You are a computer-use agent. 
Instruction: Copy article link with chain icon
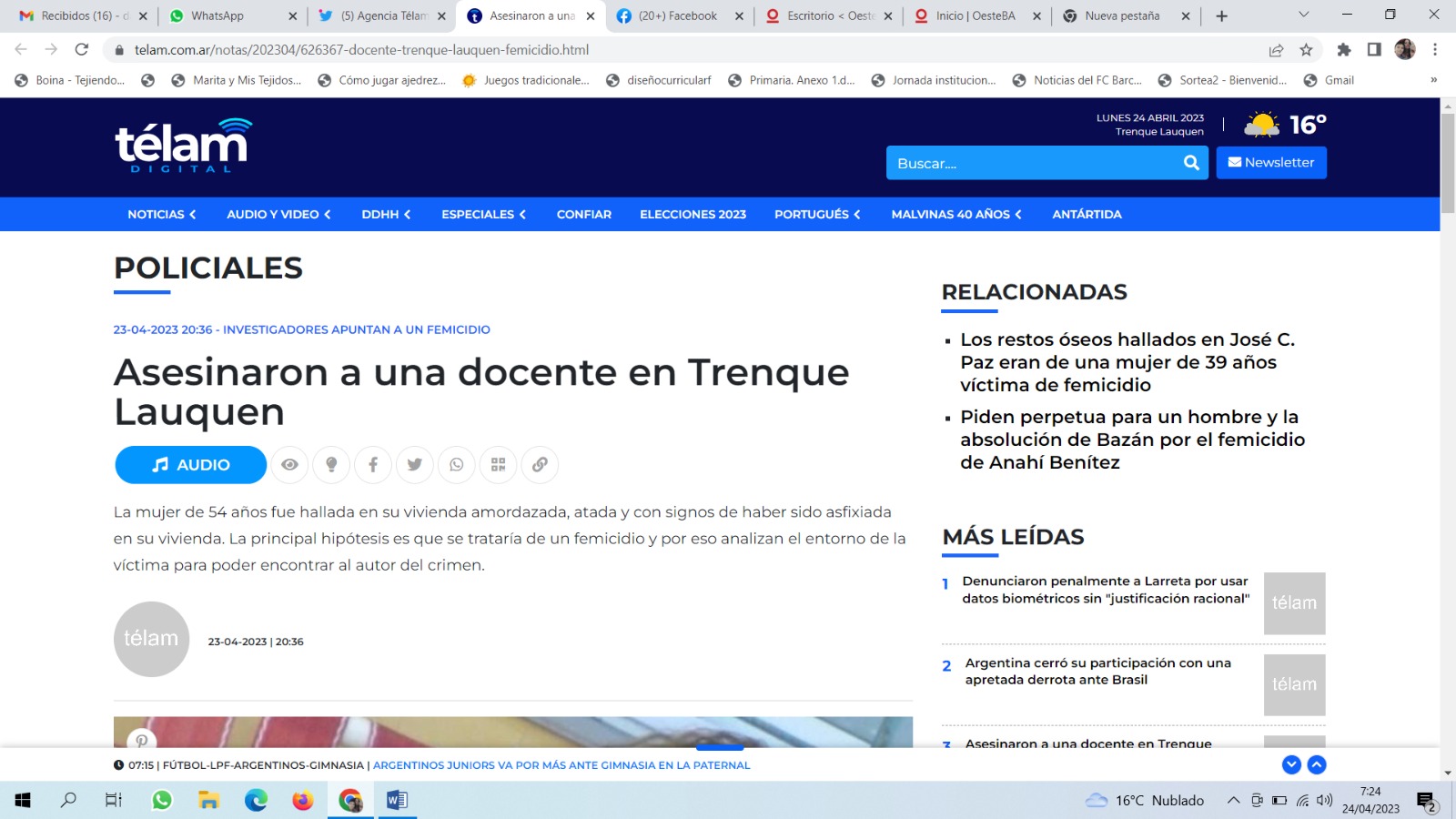click(x=540, y=465)
